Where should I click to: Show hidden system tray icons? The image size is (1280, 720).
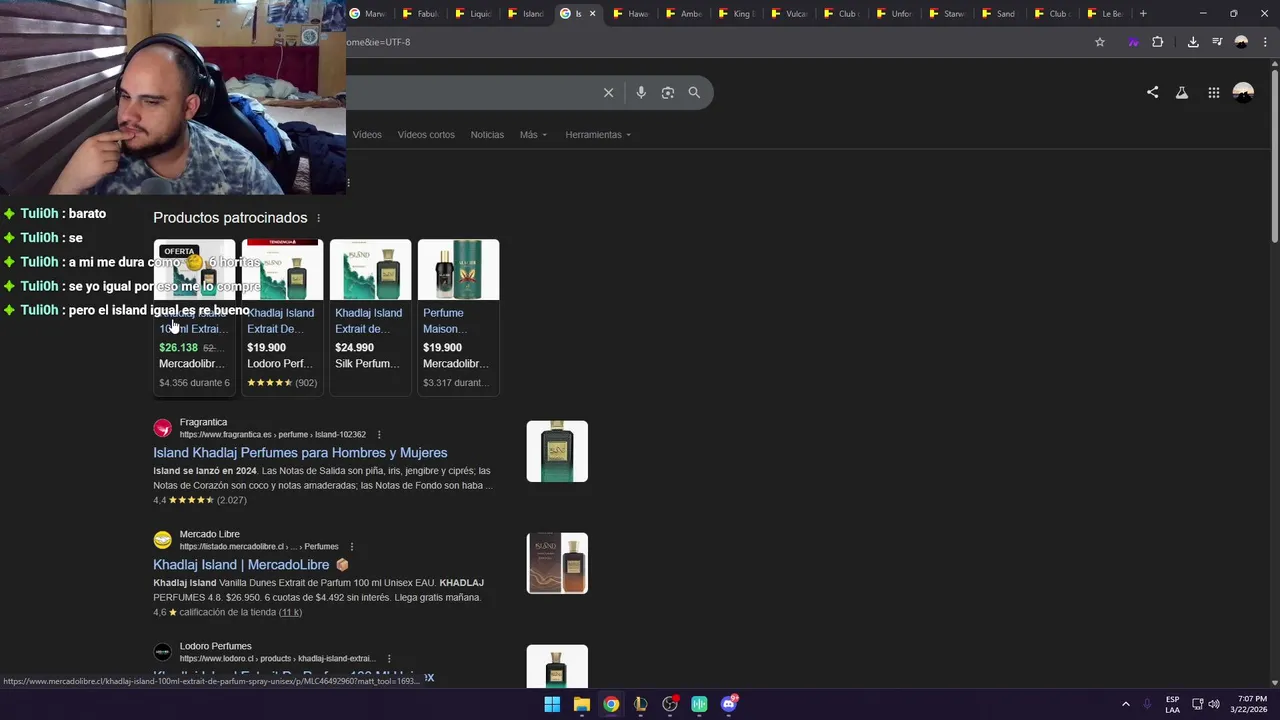tap(1125, 704)
